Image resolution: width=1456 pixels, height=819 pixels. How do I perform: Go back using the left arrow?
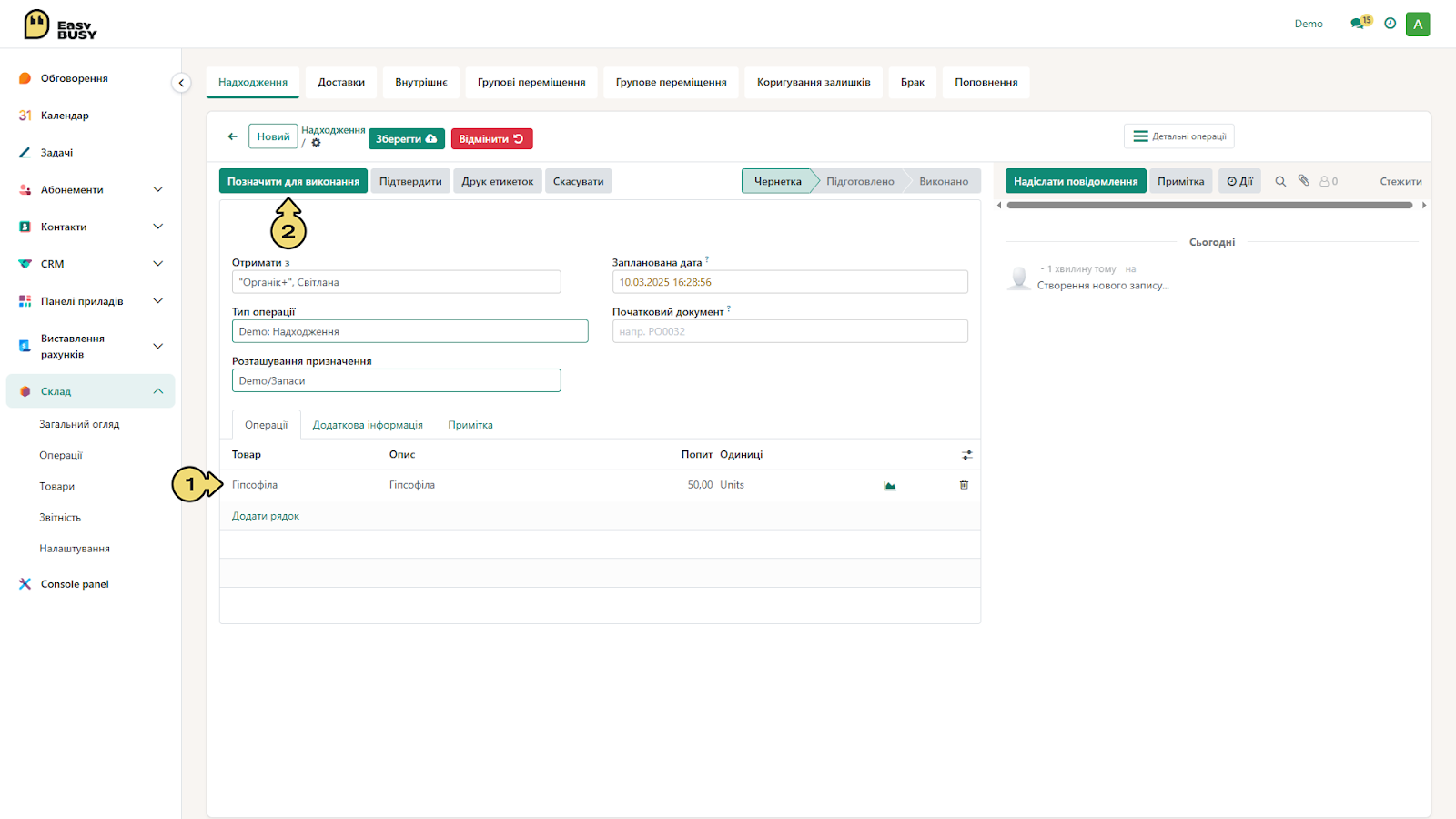coord(233,136)
